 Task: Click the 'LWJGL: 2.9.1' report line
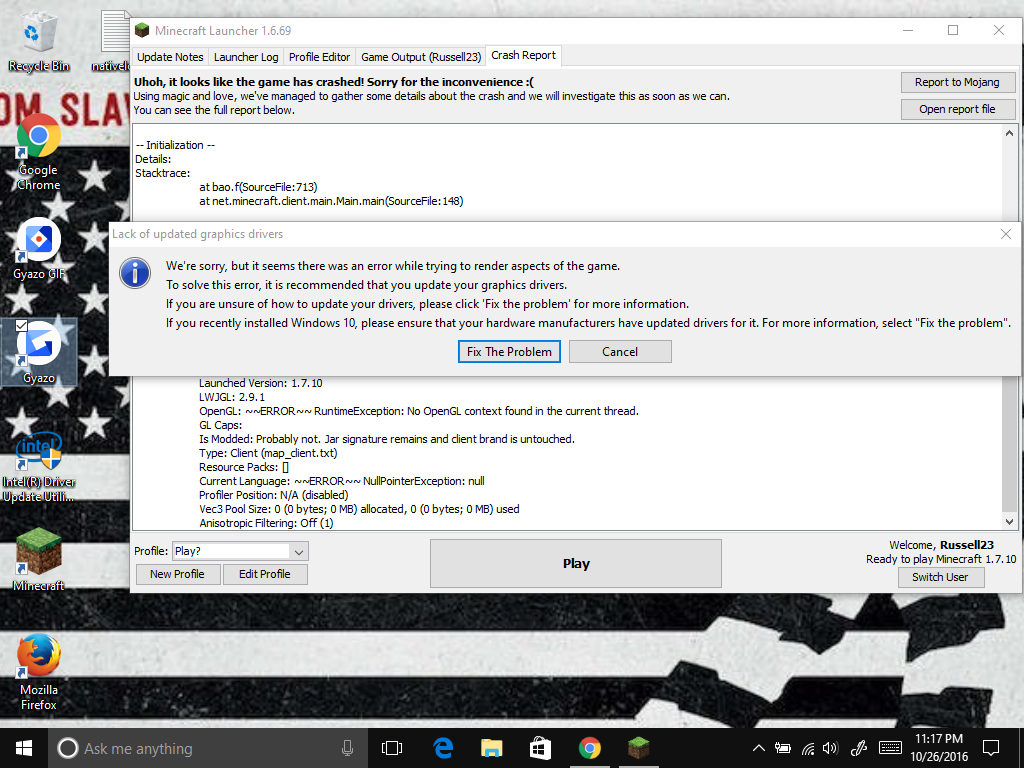232,397
